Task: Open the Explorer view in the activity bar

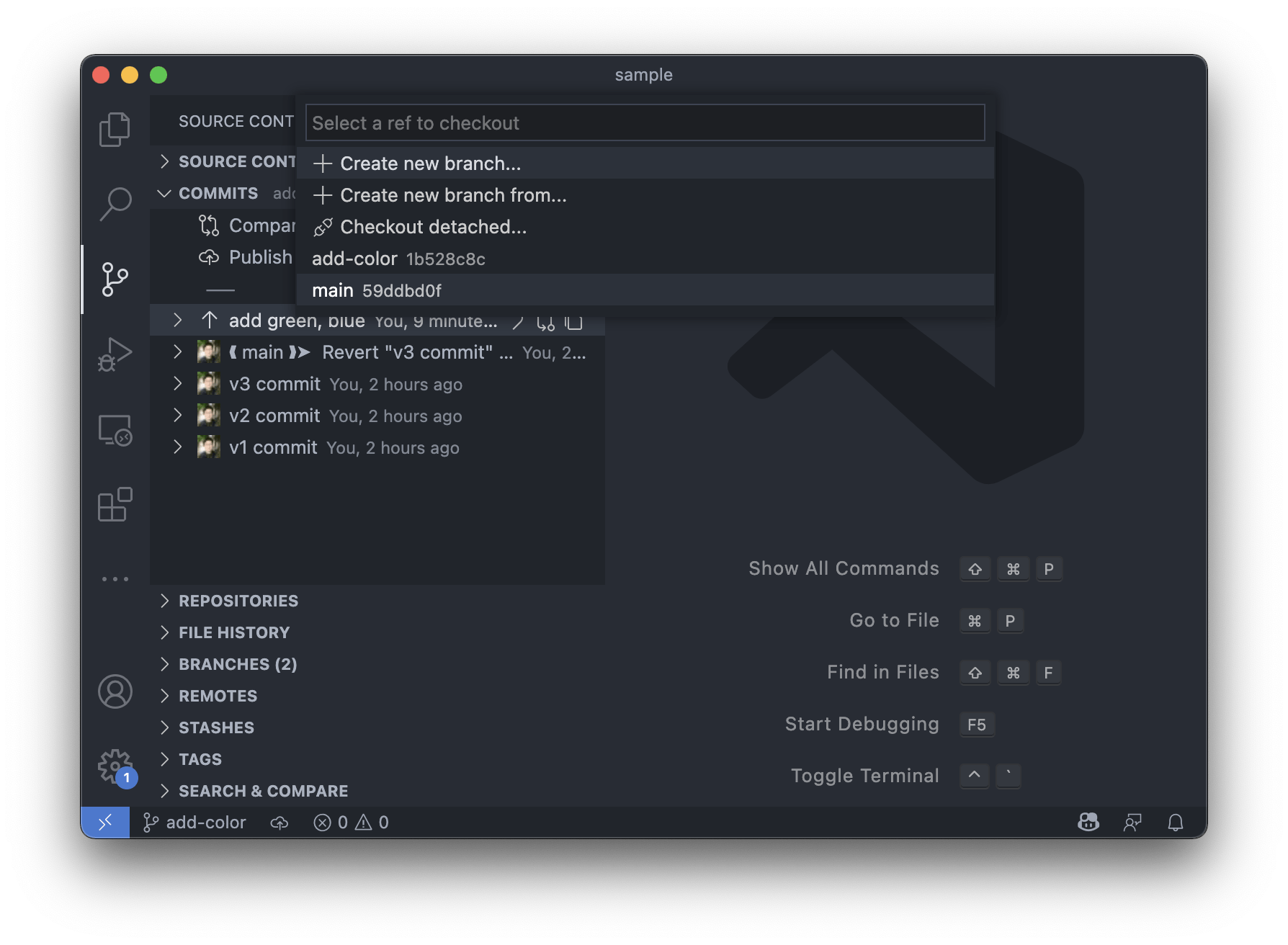Action: pos(115,128)
